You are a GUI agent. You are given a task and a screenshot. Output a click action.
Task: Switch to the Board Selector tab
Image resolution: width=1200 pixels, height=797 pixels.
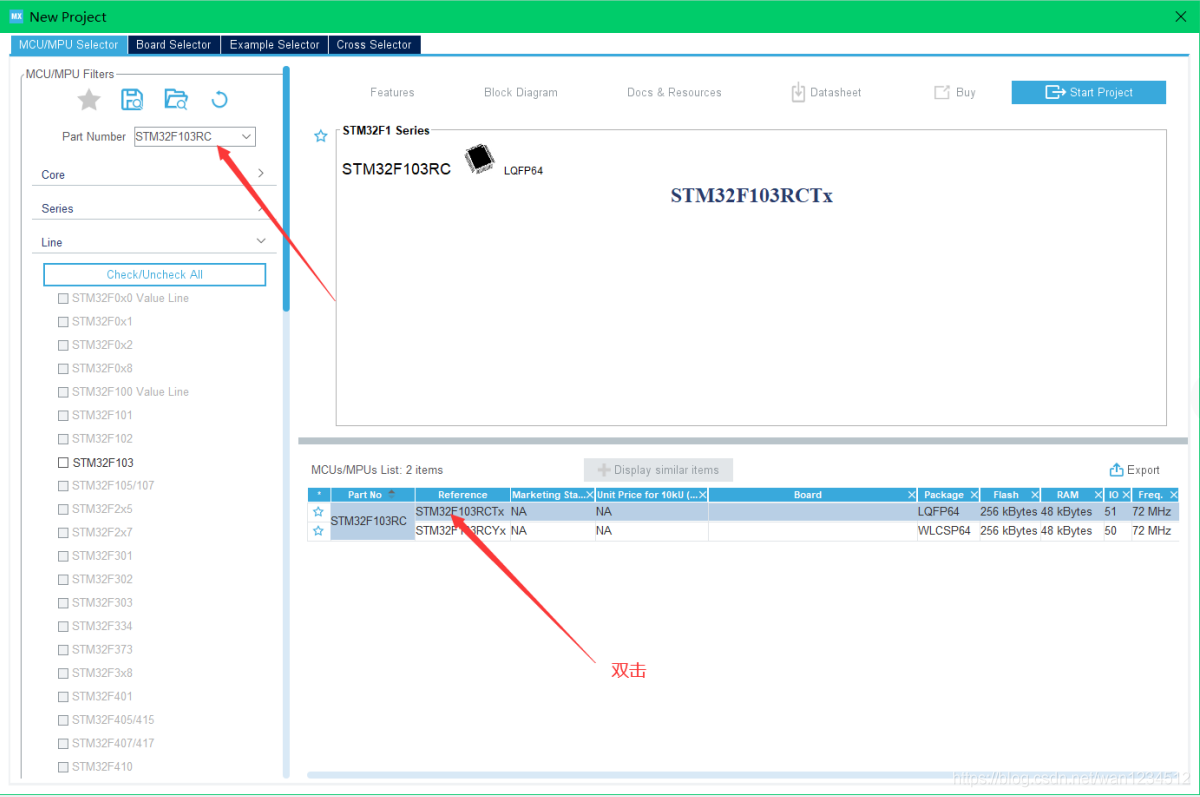coord(173,45)
